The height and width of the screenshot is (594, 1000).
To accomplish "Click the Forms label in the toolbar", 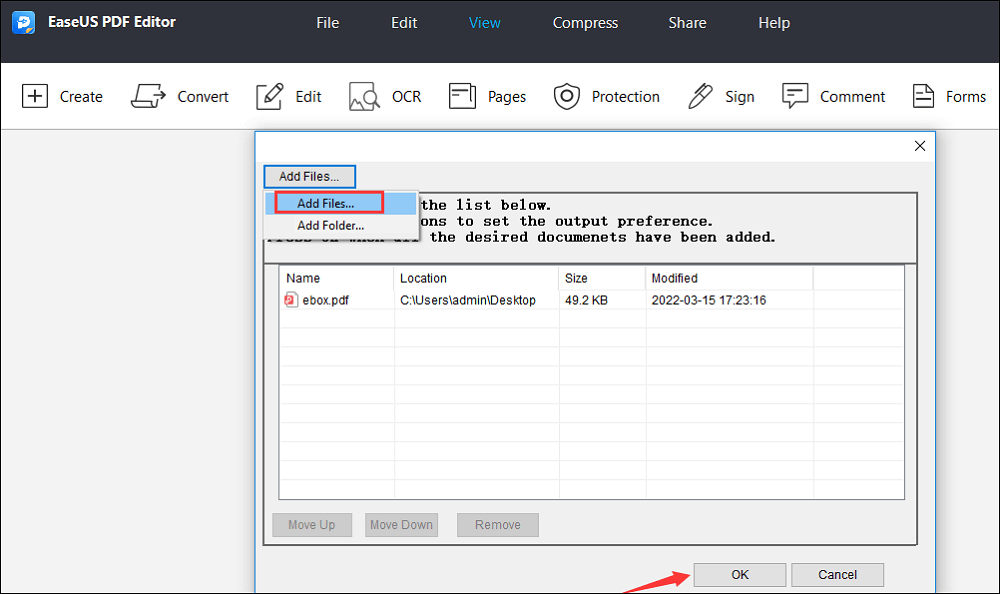I will 966,96.
